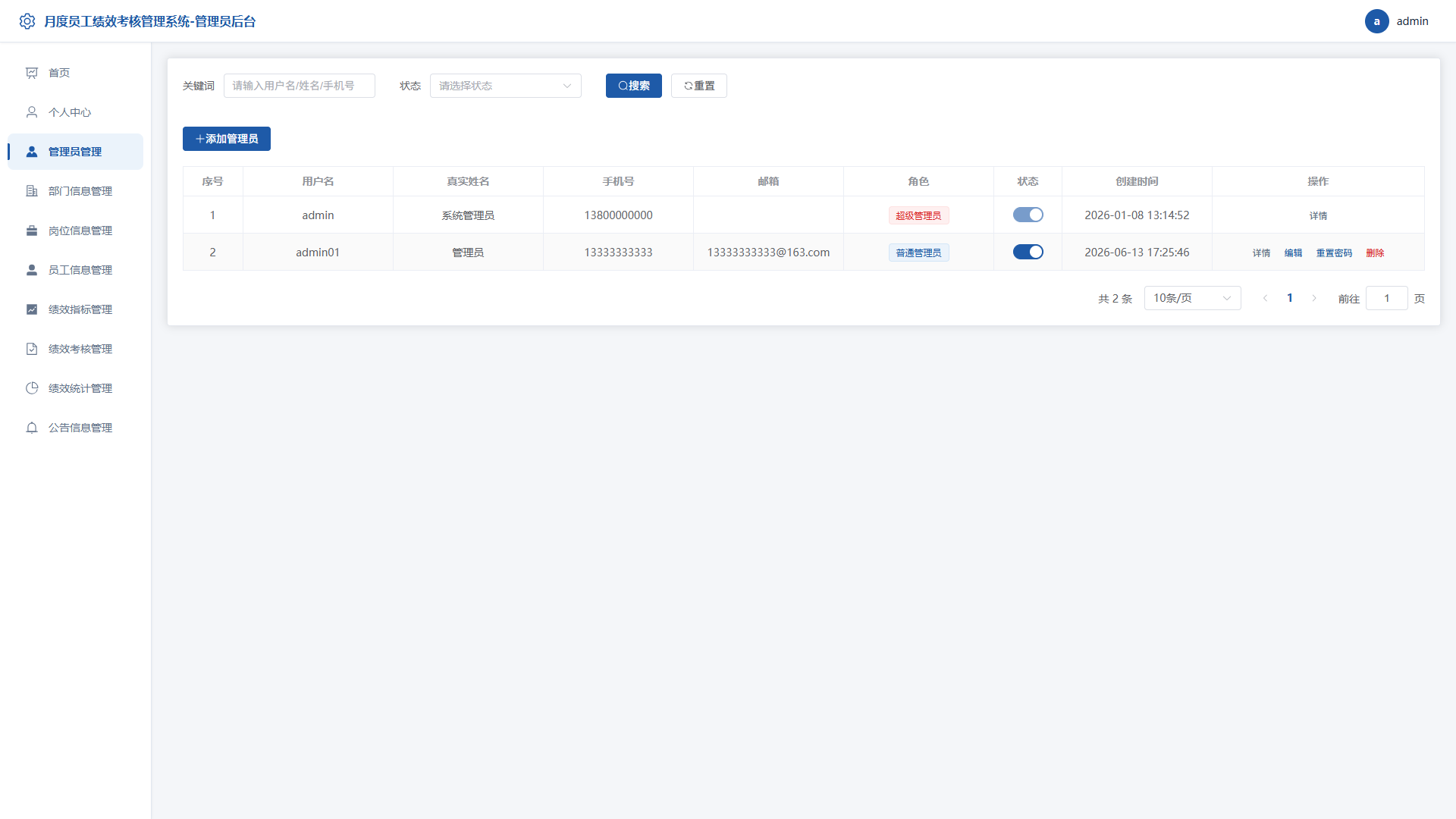This screenshot has height=819, width=1456.
Task: Open 岗位信息管理 menu item
Action: 75,231
